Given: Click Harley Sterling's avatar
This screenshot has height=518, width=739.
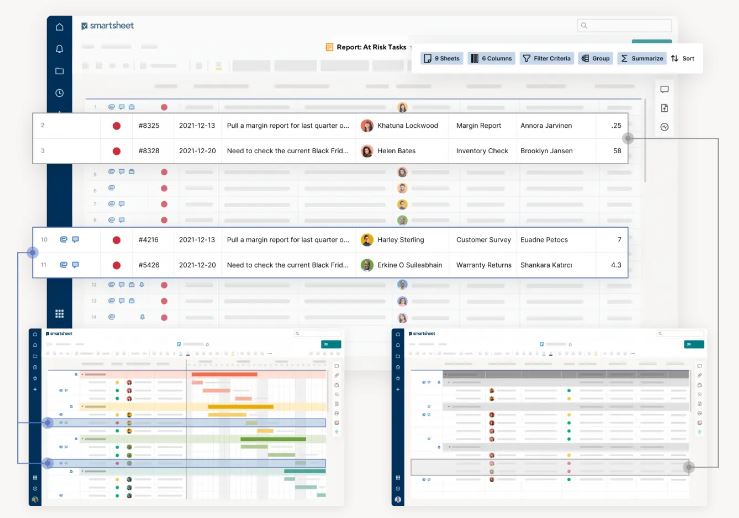Looking at the screenshot, I should pos(367,240).
